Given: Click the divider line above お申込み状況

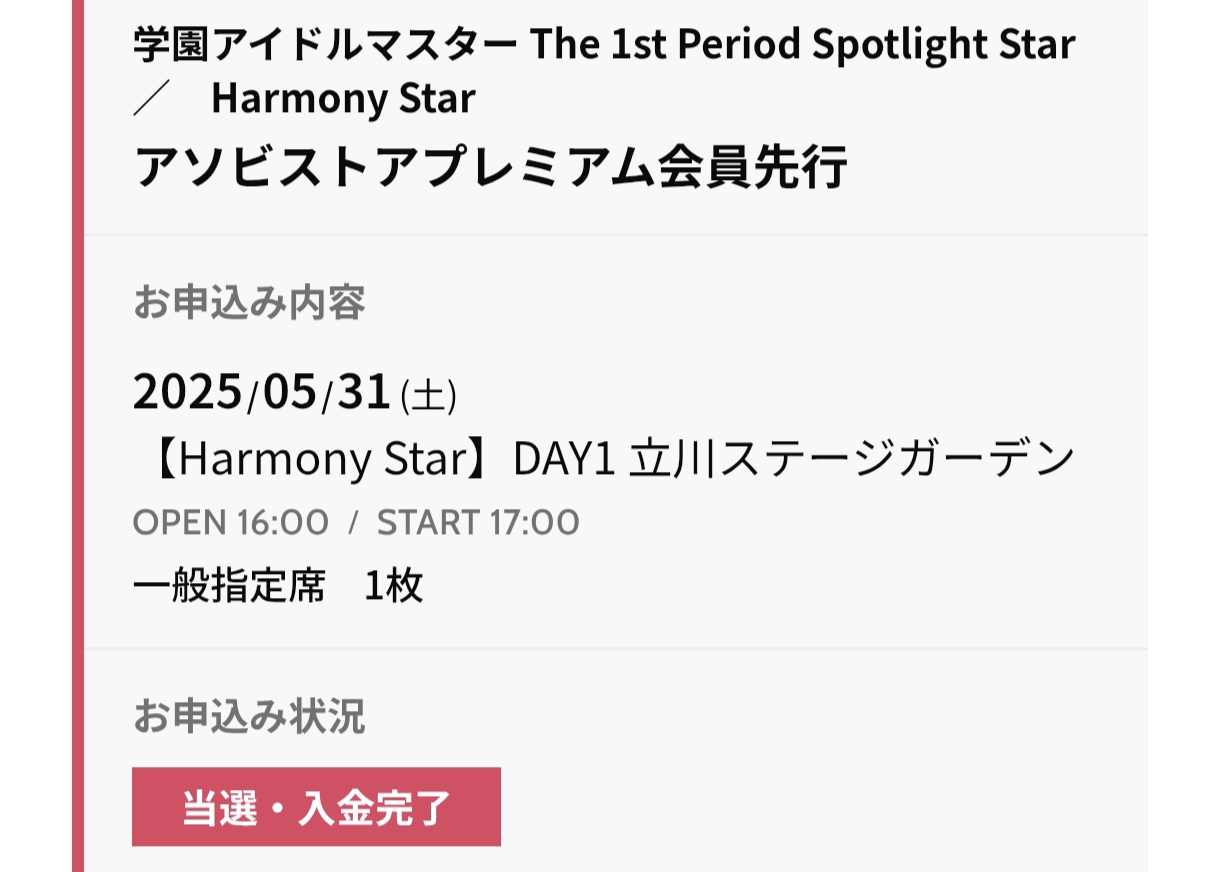Looking at the screenshot, I should [x=615, y=648].
